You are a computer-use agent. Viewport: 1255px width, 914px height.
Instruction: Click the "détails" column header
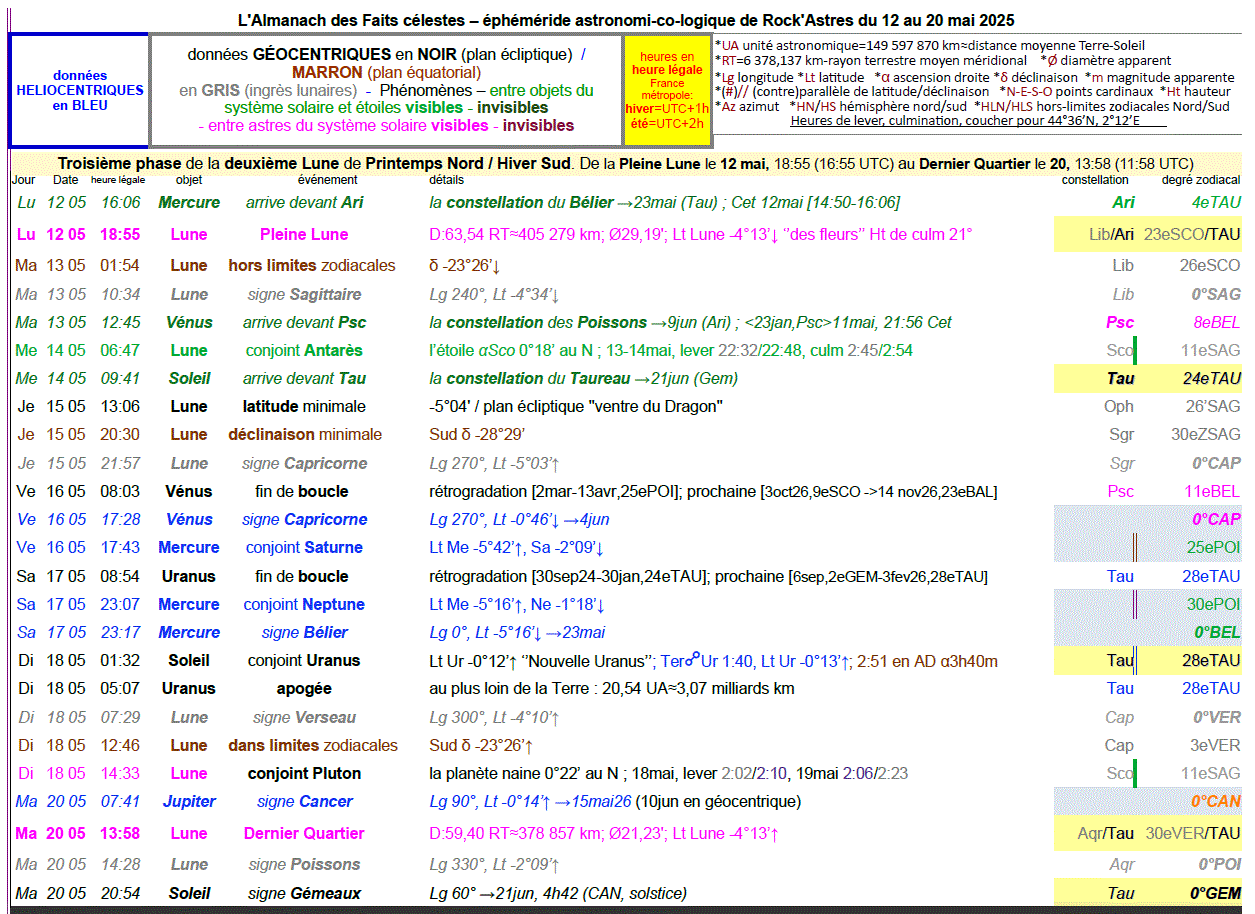tap(446, 180)
